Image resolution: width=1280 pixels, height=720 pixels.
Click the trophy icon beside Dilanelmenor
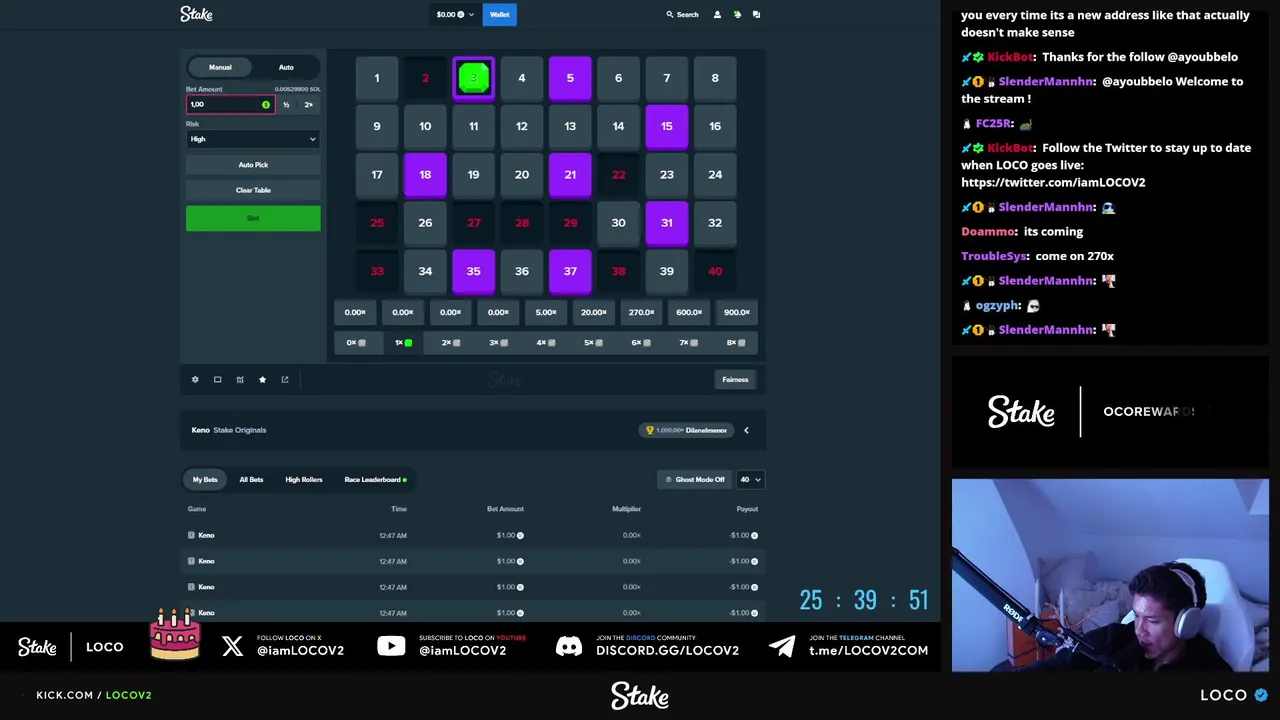(649, 430)
